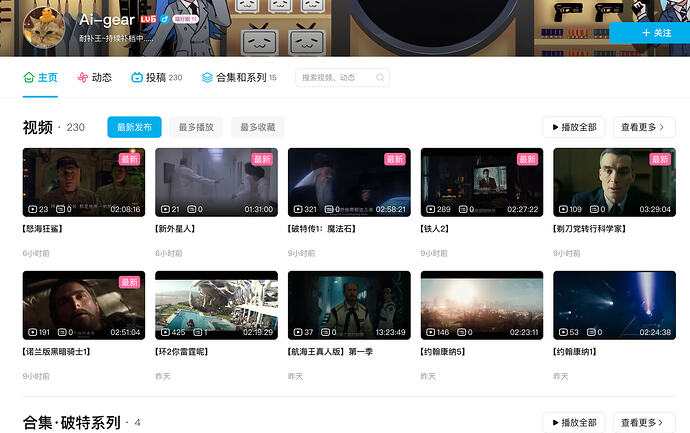Click the 【约翰康纳1】 title link

click(x=576, y=352)
